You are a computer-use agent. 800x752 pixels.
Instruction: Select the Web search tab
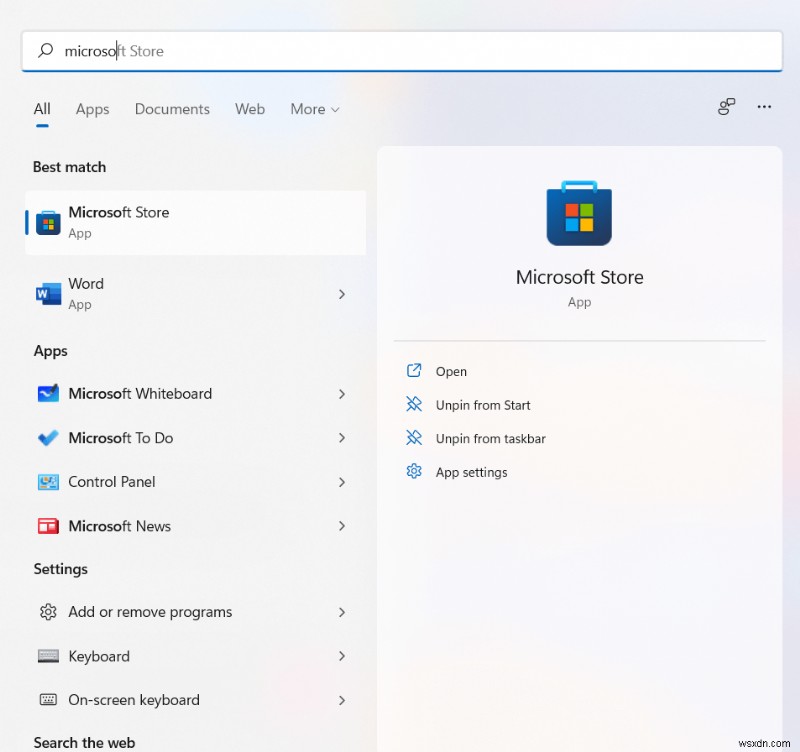tap(249, 109)
